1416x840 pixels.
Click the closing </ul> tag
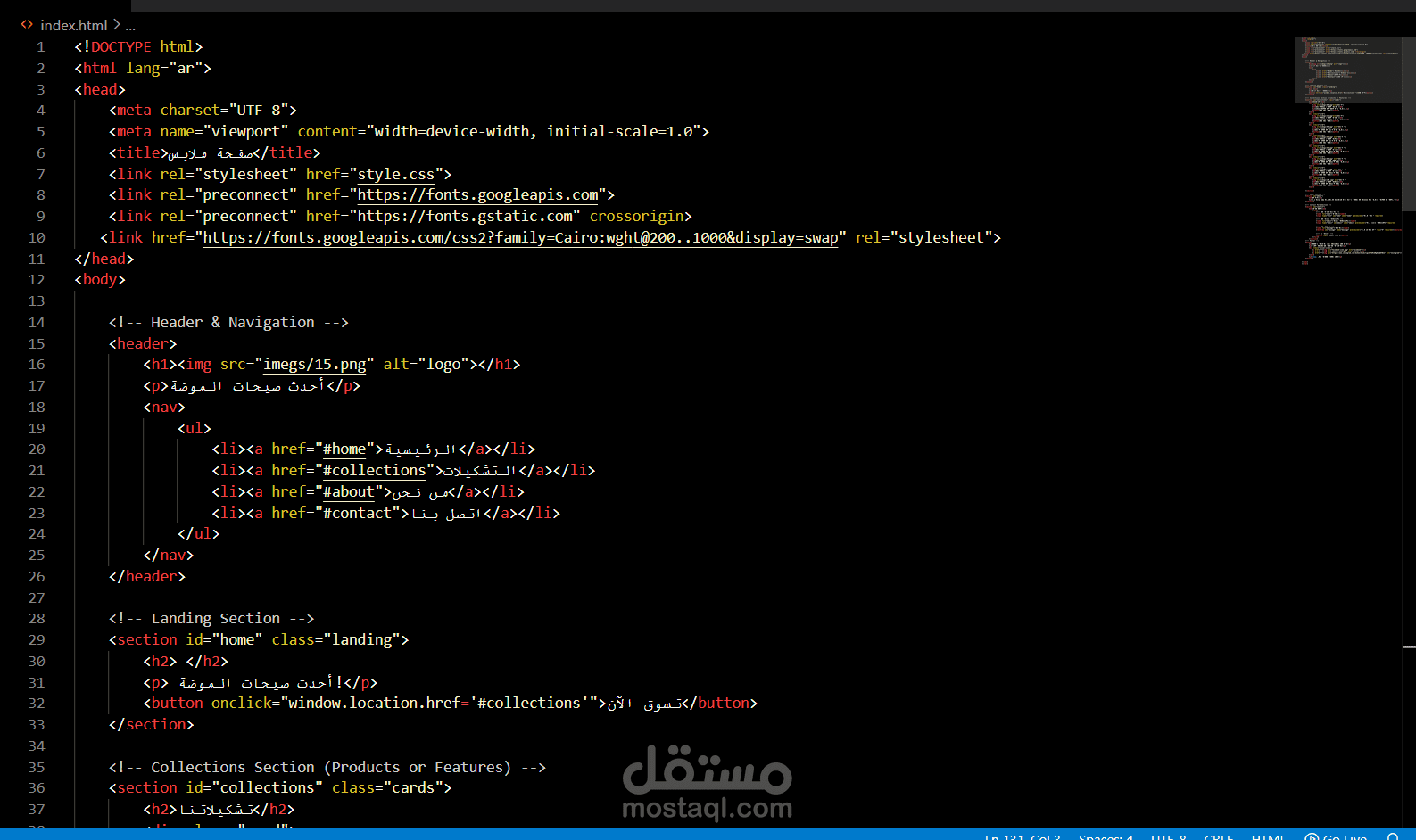point(199,533)
